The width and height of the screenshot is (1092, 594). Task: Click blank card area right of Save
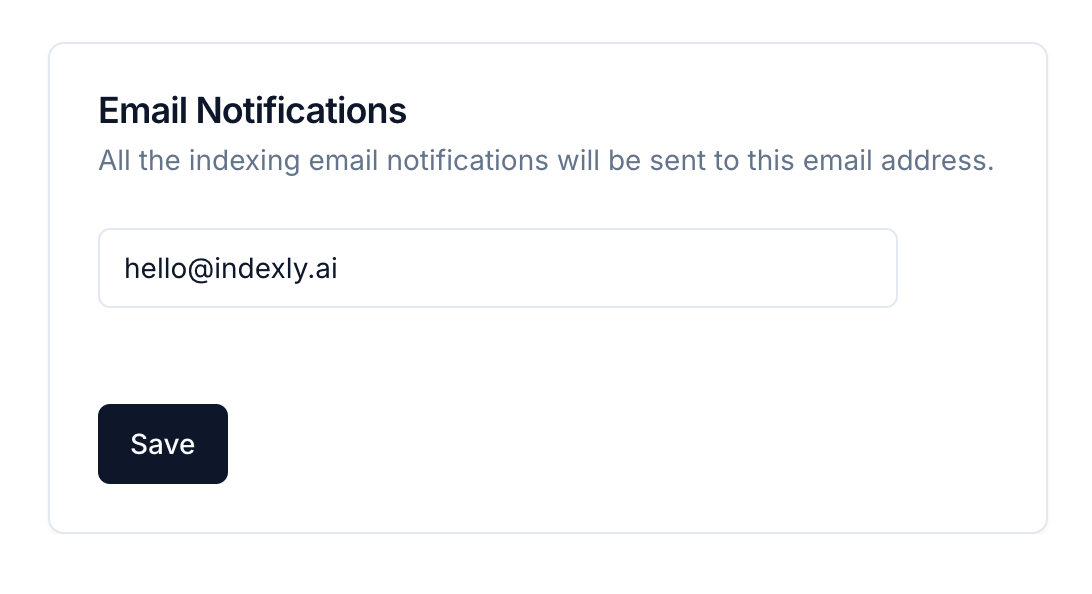click(600, 444)
